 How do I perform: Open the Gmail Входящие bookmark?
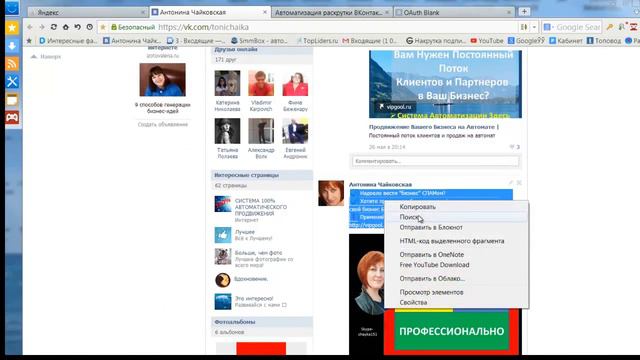click(x=369, y=40)
